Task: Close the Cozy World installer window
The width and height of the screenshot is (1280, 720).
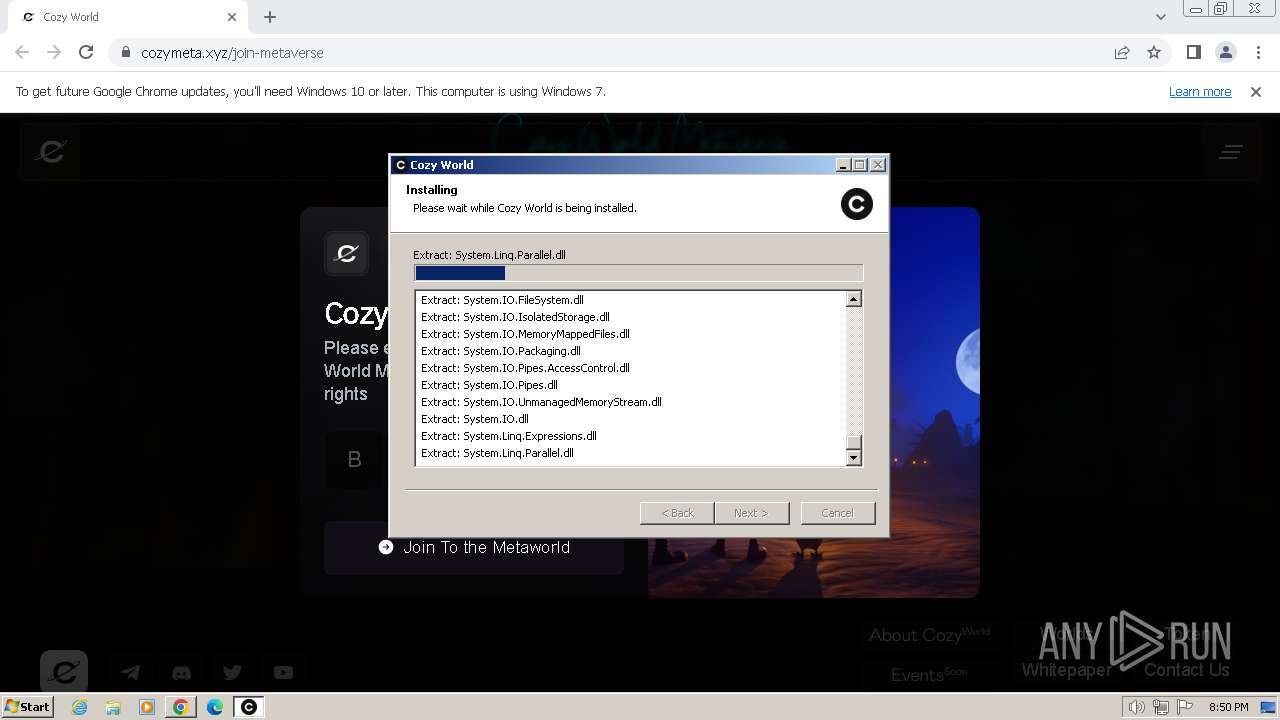Action: [878, 165]
